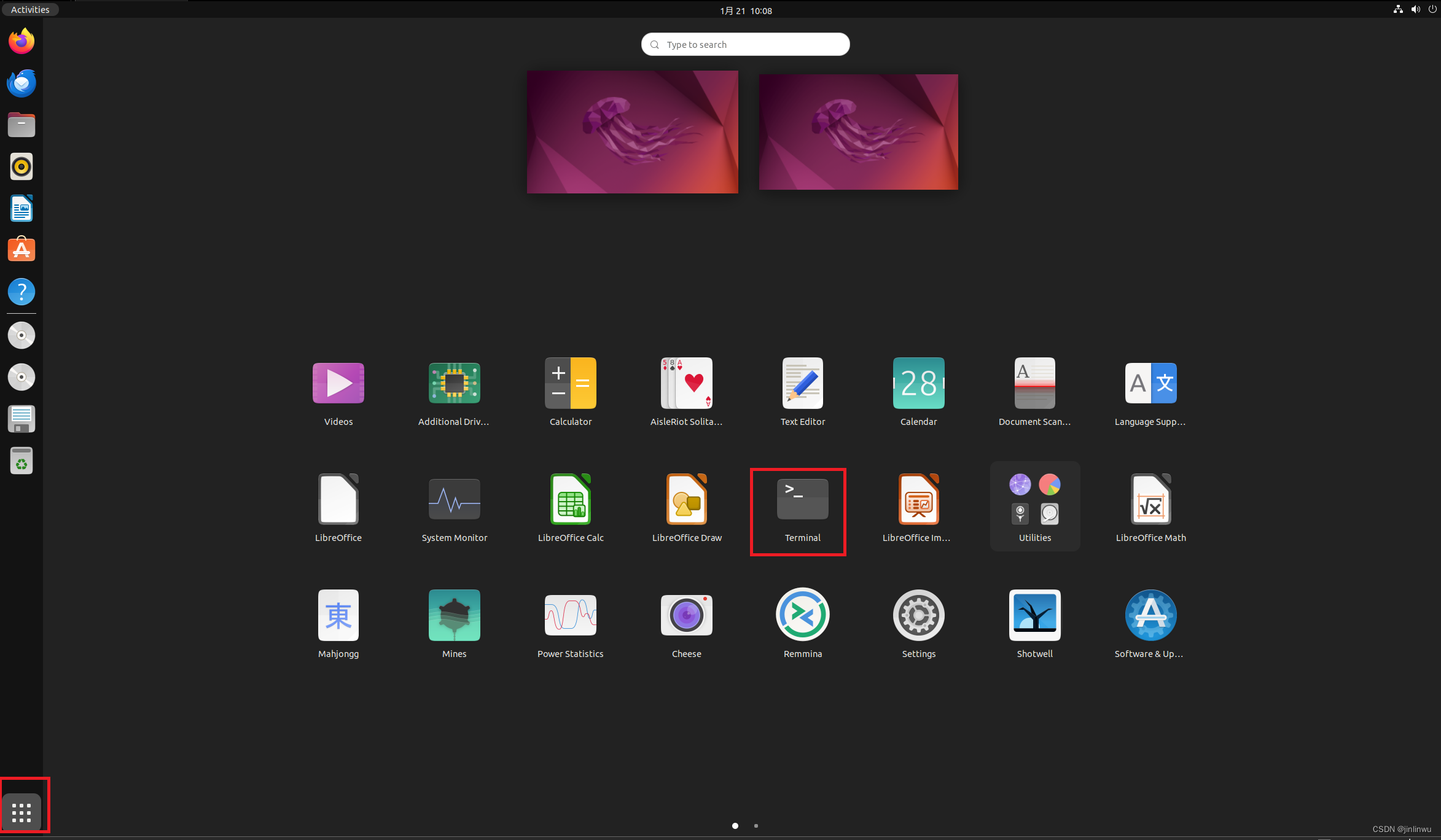Open LibreOffice Calc
Screen dimensions: 1441x840
[x=570, y=499]
